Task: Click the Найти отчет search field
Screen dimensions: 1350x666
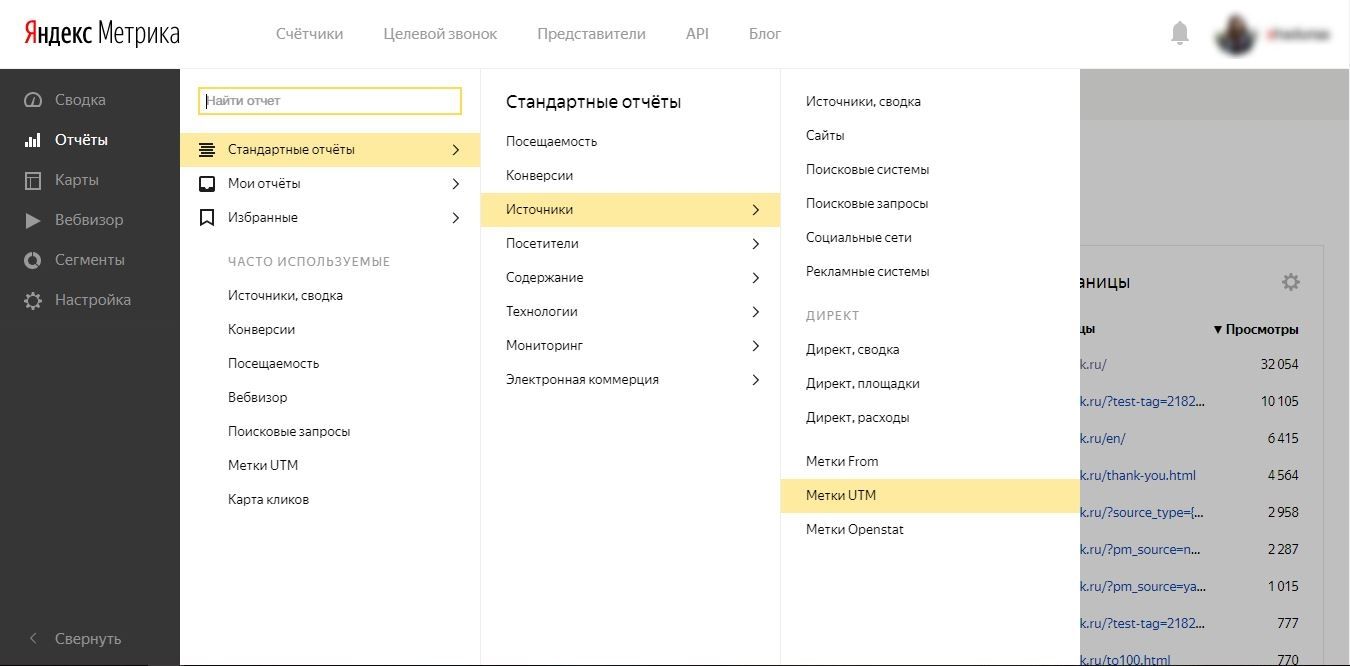Action: (330, 101)
